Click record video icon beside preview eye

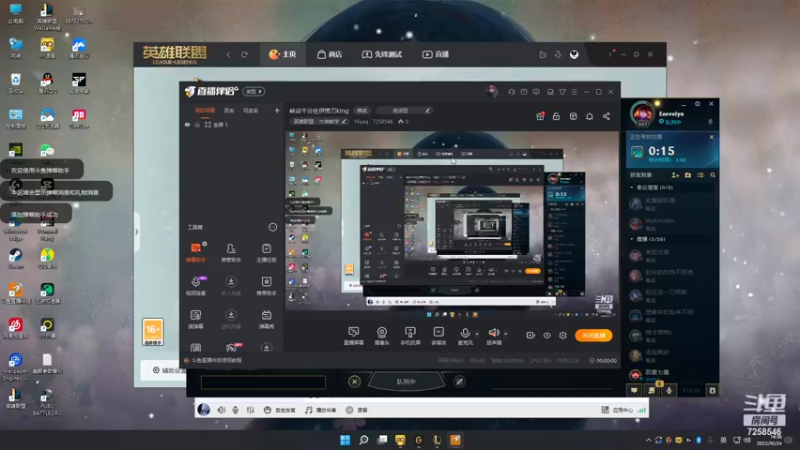(531, 335)
